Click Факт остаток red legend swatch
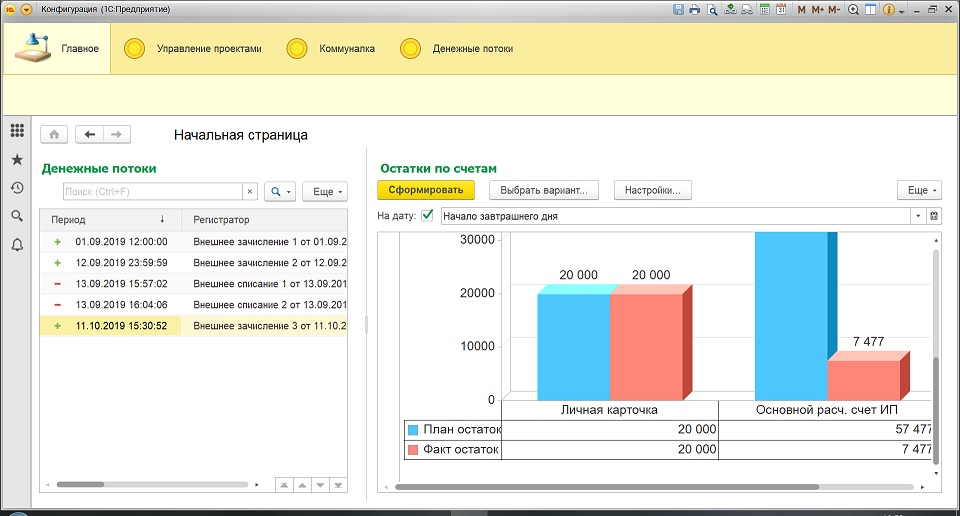Viewport: 960px width, 516px height. click(x=413, y=450)
